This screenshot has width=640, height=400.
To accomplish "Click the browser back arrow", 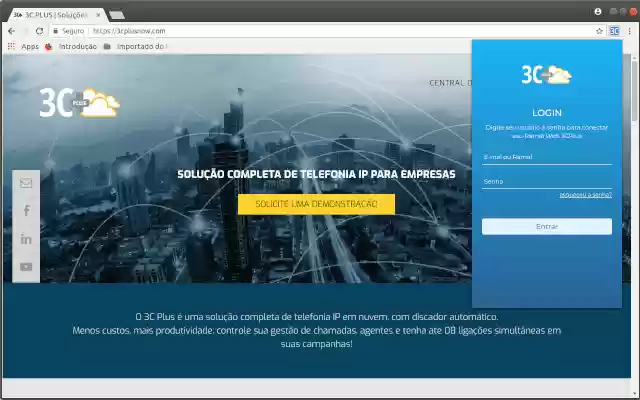I will (x=11, y=31).
